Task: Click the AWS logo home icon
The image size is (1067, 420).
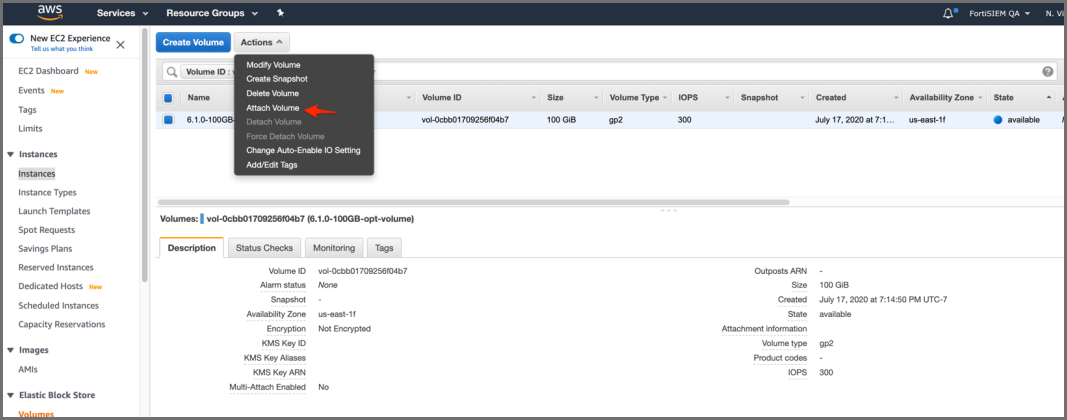Action: [50, 13]
